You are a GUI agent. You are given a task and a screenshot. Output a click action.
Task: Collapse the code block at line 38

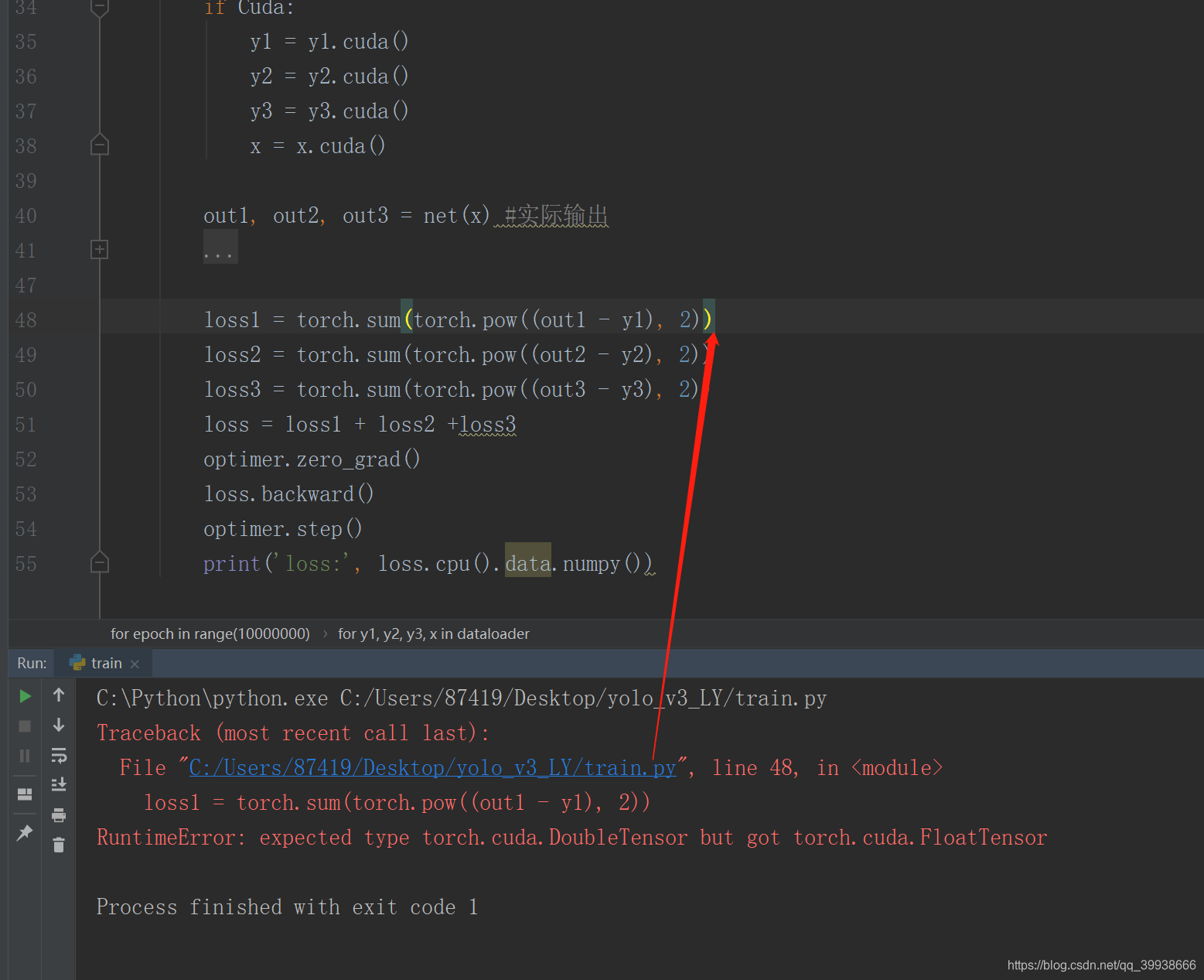pos(99,145)
